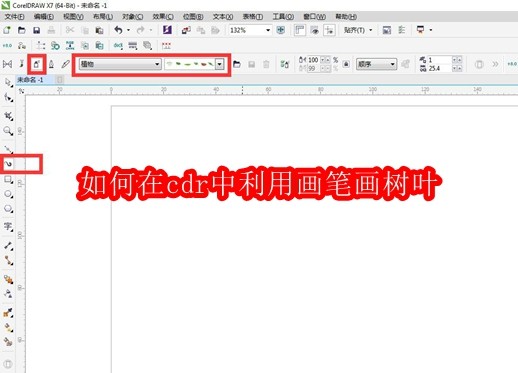This screenshot has height=373, width=518.
Task: Open the 文件(F) menu
Action: 14,16
